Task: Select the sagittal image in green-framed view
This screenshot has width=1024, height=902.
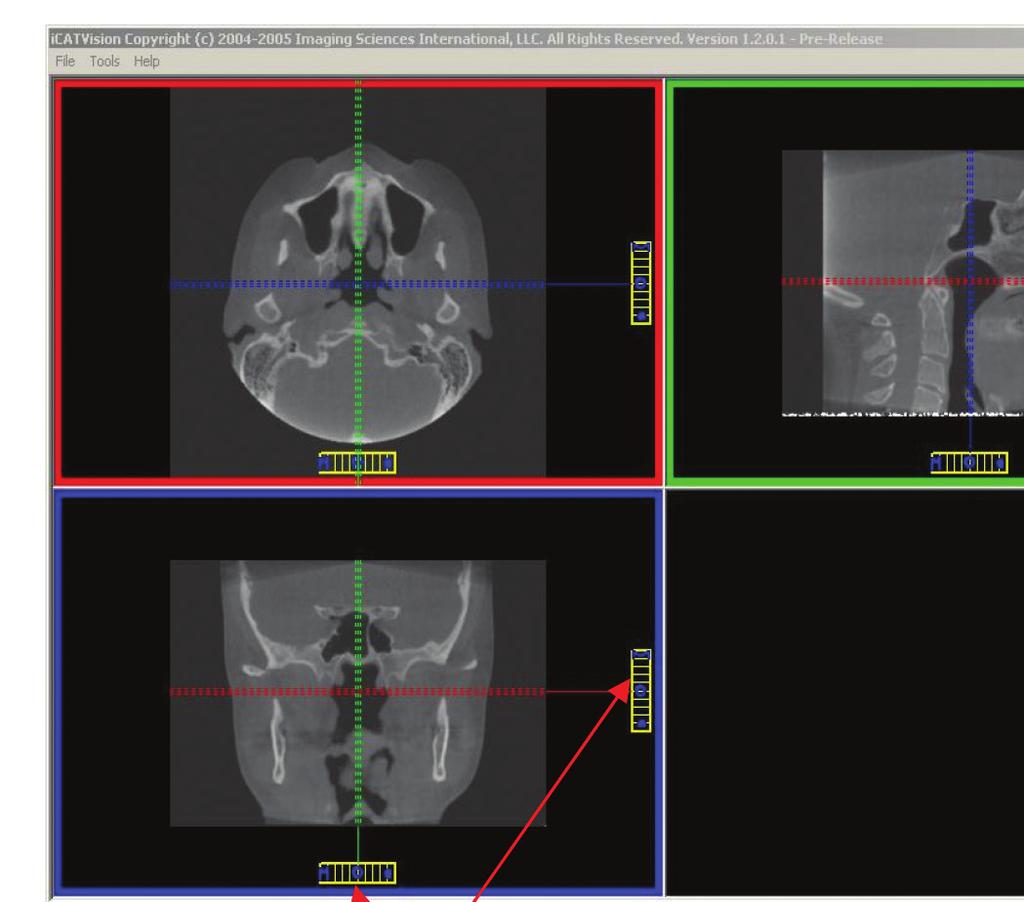Action: tap(903, 283)
